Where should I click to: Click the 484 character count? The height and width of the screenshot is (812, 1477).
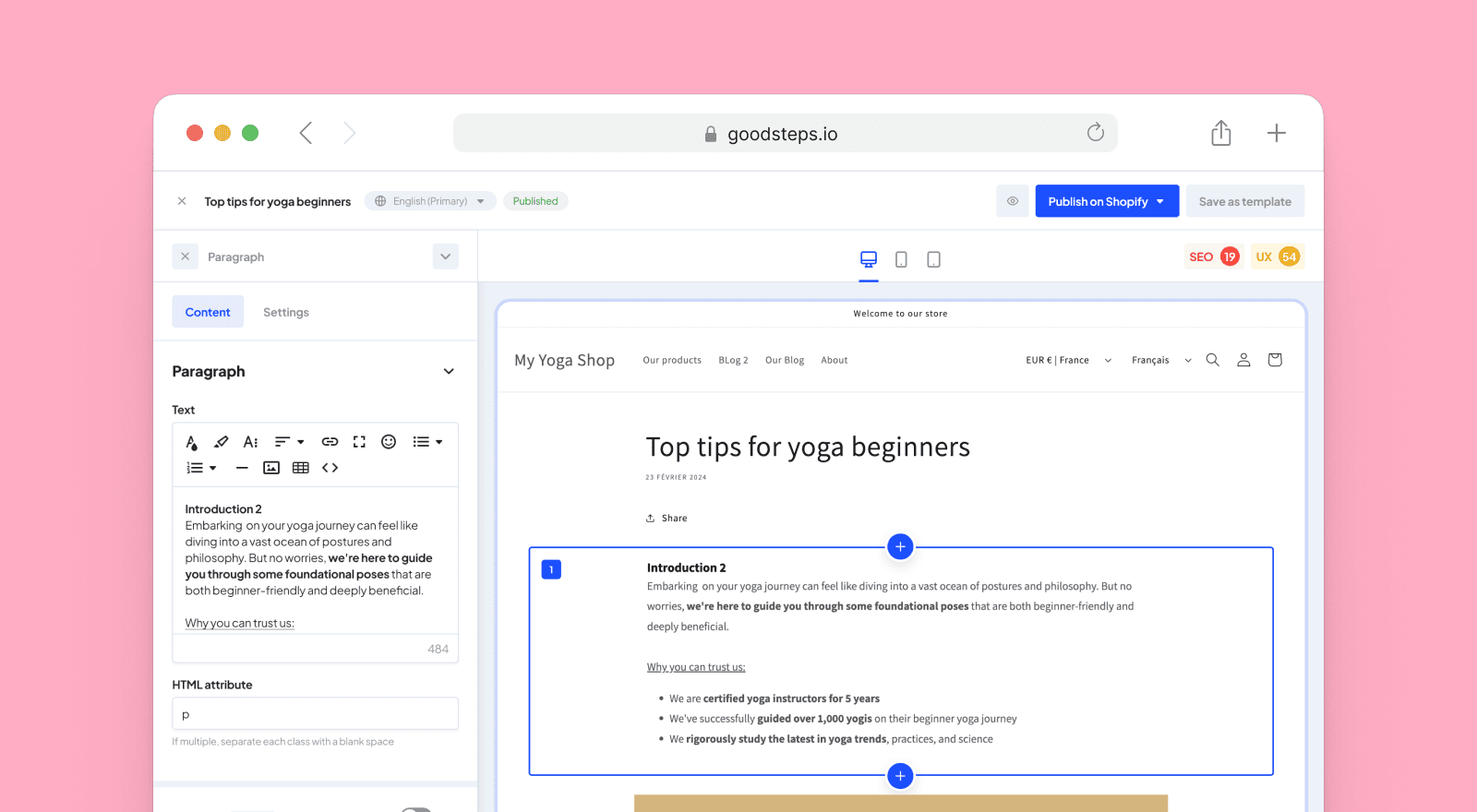pyautogui.click(x=438, y=649)
